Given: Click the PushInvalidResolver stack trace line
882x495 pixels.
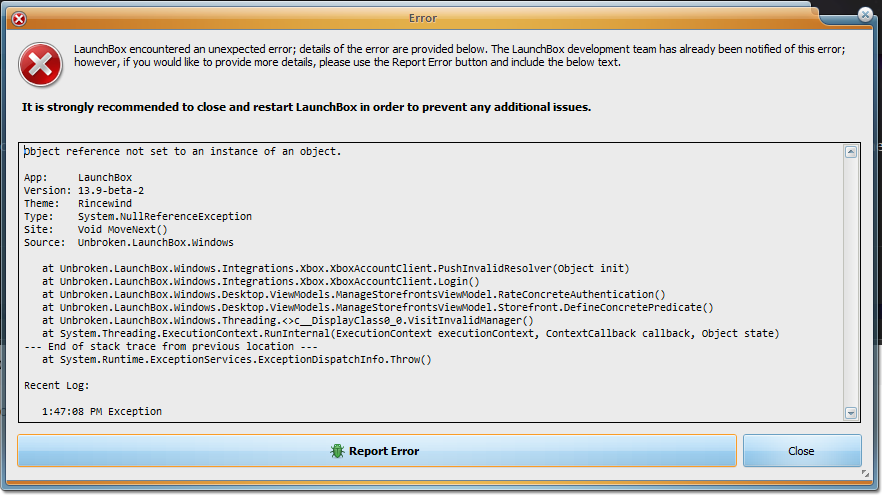Looking at the screenshot, I should click(x=335, y=268).
